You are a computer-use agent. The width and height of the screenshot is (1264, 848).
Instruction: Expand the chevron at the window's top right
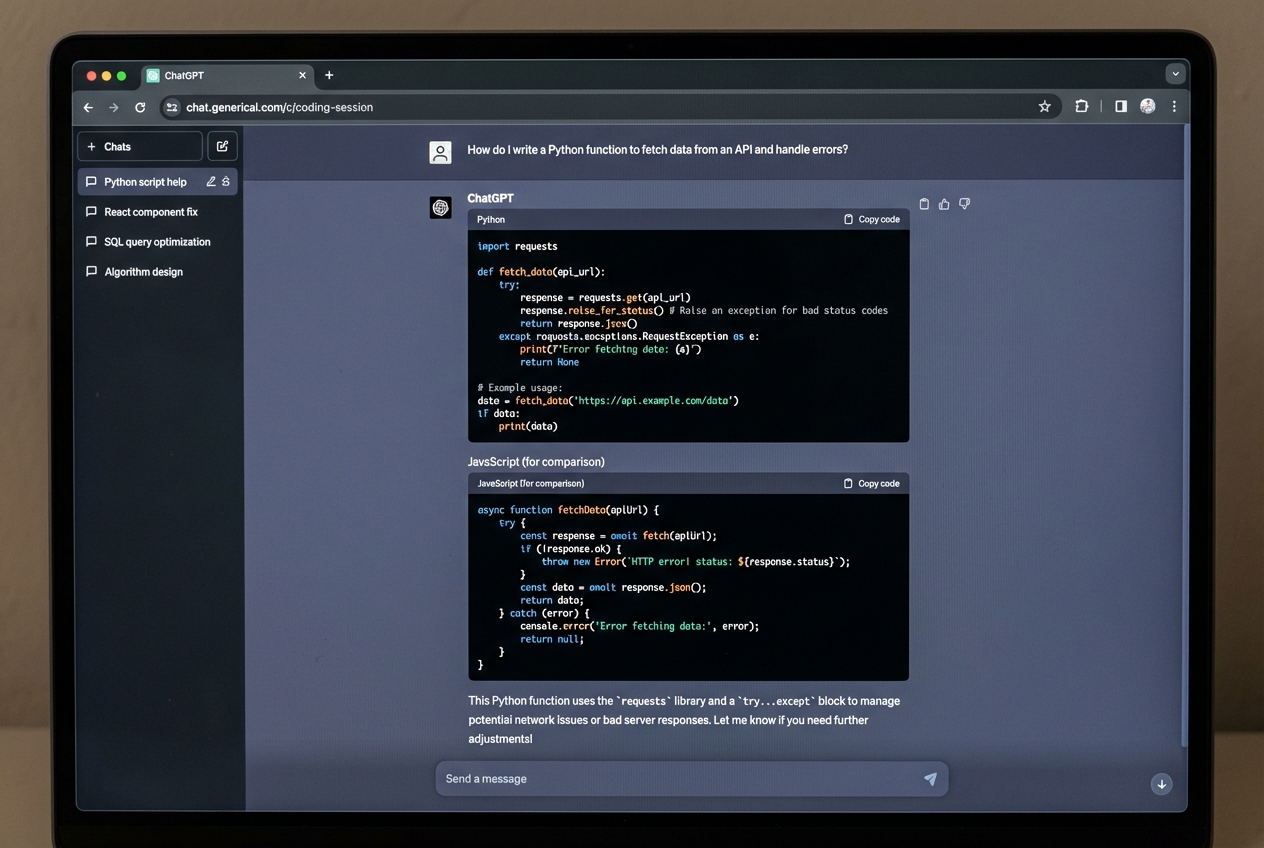coord(1176,73)
